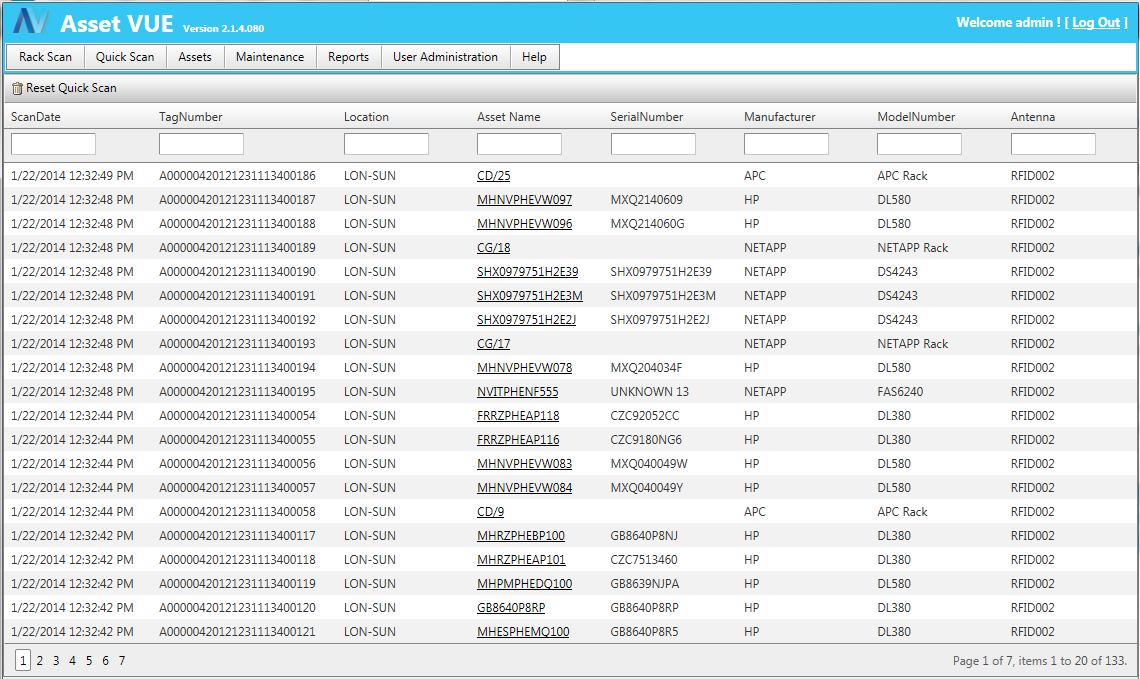Image resolution: width=1140 pixels, height=679 pixels.
Task: Open asset link MHPMPHEDQ100
Action: point(524,584)
